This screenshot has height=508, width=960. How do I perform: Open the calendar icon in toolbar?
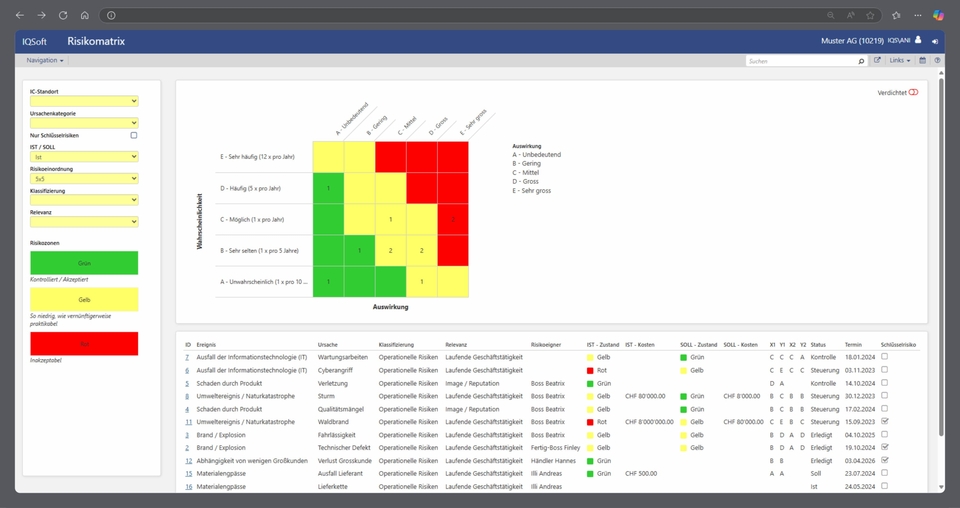click(922, 61)
